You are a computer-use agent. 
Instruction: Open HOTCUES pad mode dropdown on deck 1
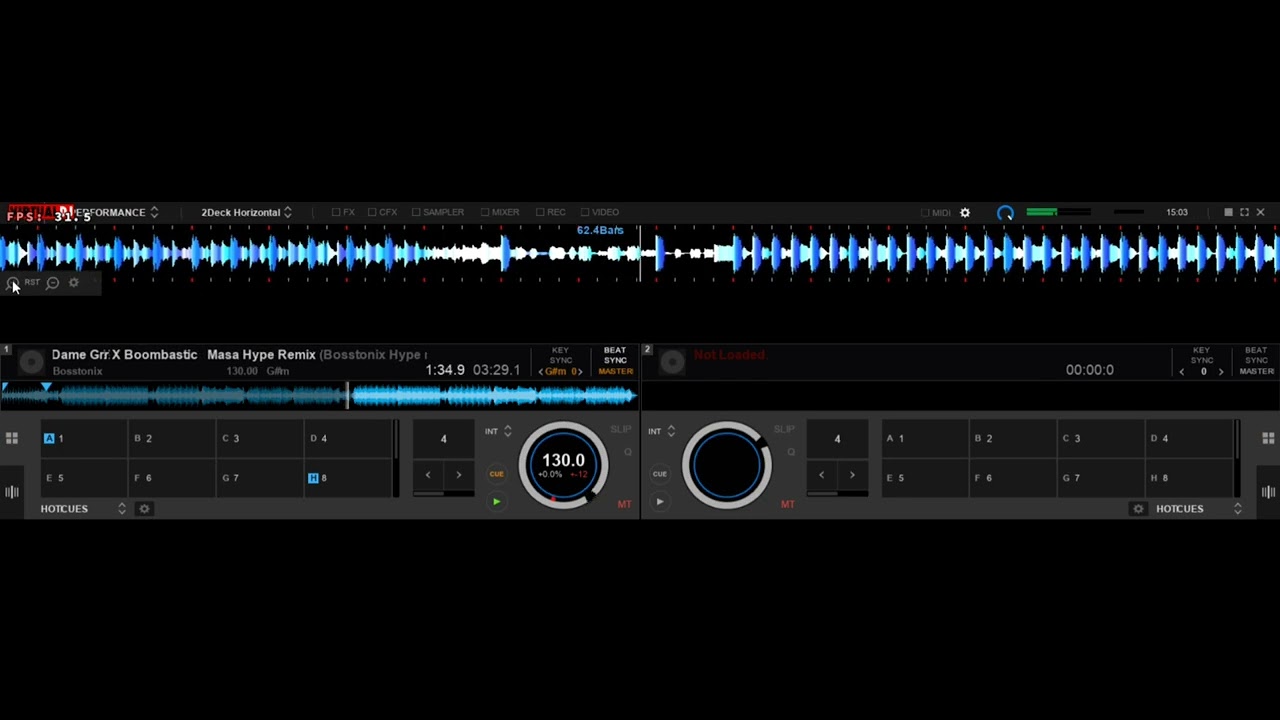[84, 508]
